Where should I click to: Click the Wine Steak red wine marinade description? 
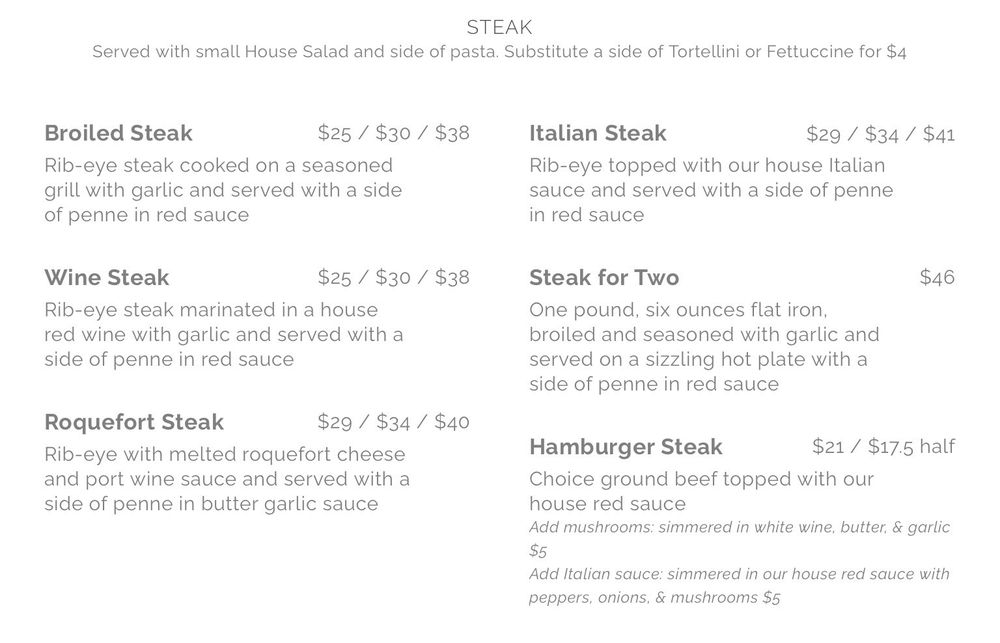[x=223, y=334]
